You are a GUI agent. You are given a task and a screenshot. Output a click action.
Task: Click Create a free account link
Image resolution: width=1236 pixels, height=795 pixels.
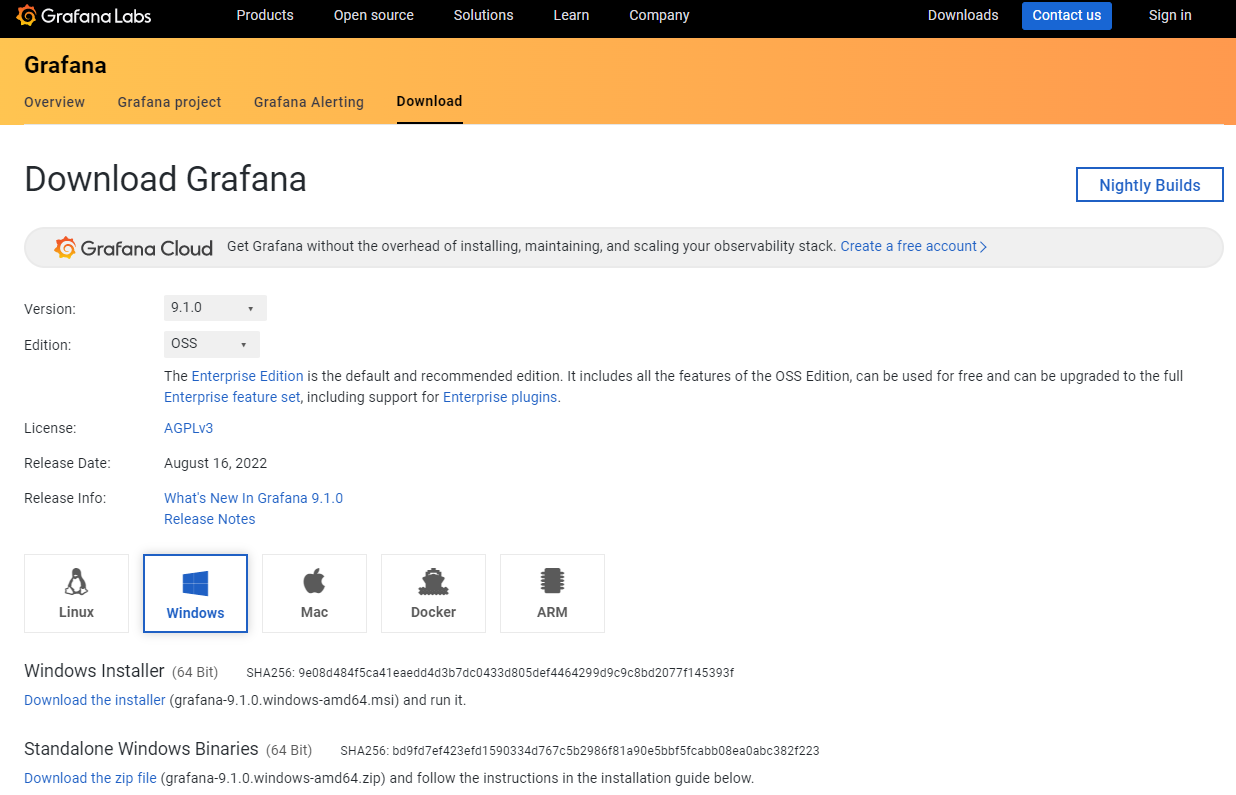(x=914, y=246)
